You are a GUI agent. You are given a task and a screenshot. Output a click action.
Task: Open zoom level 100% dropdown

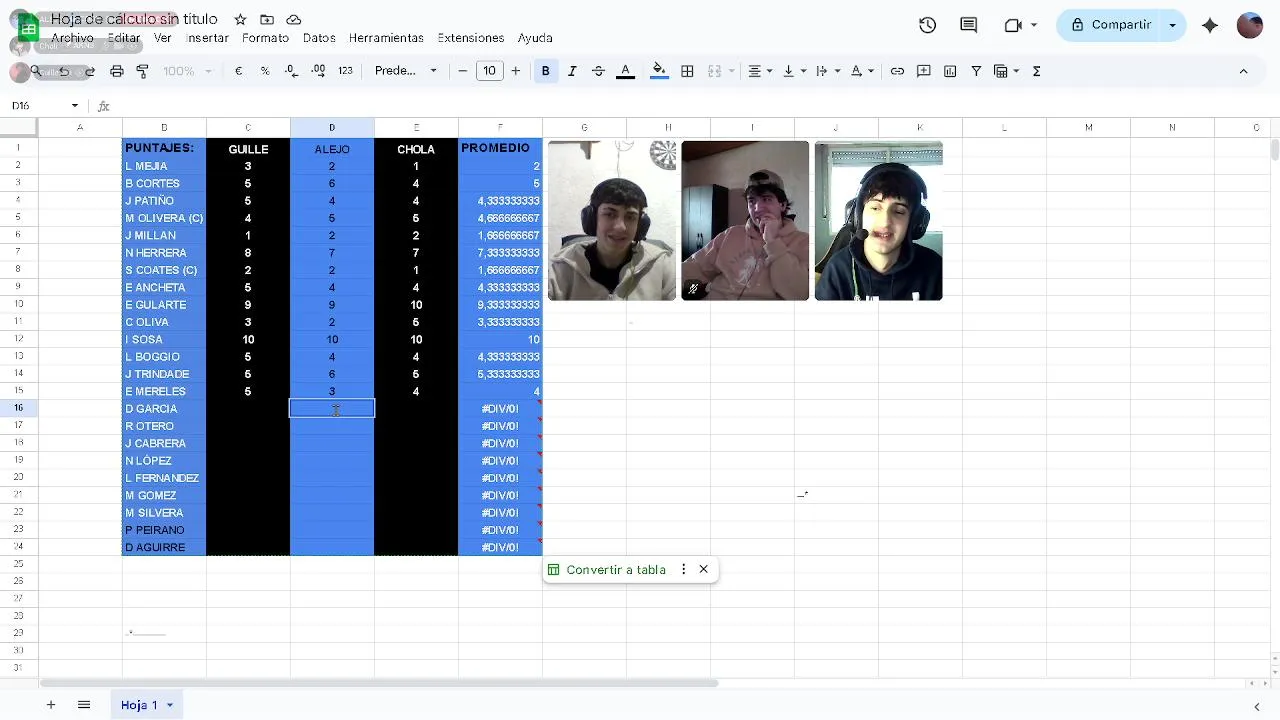187,71
